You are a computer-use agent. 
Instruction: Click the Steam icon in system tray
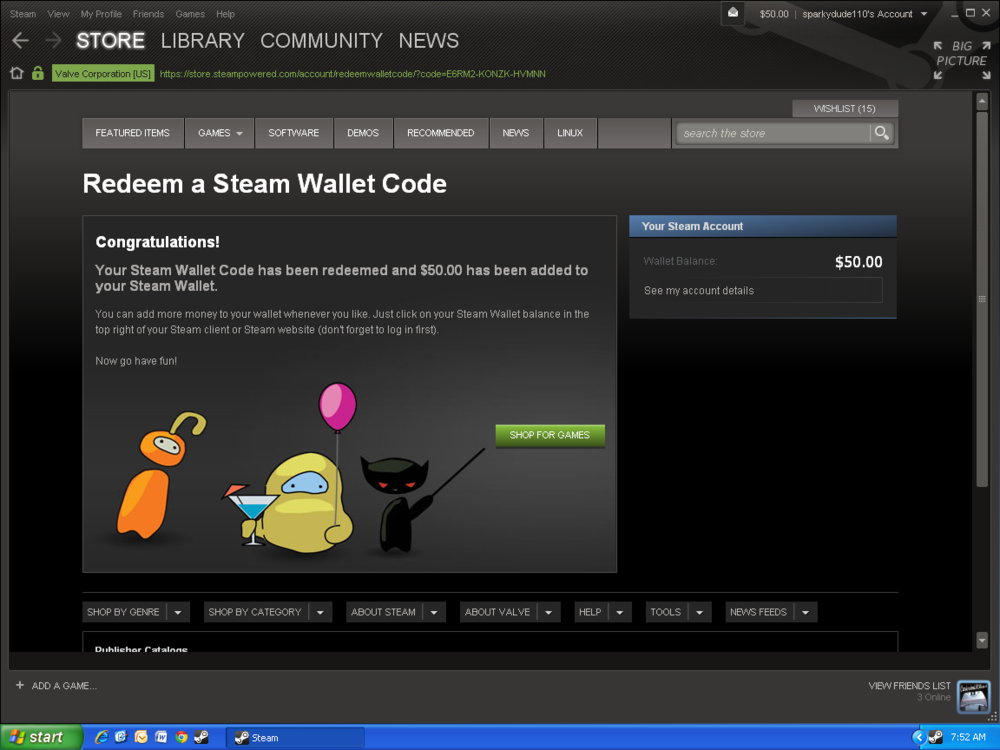[936, 737]
